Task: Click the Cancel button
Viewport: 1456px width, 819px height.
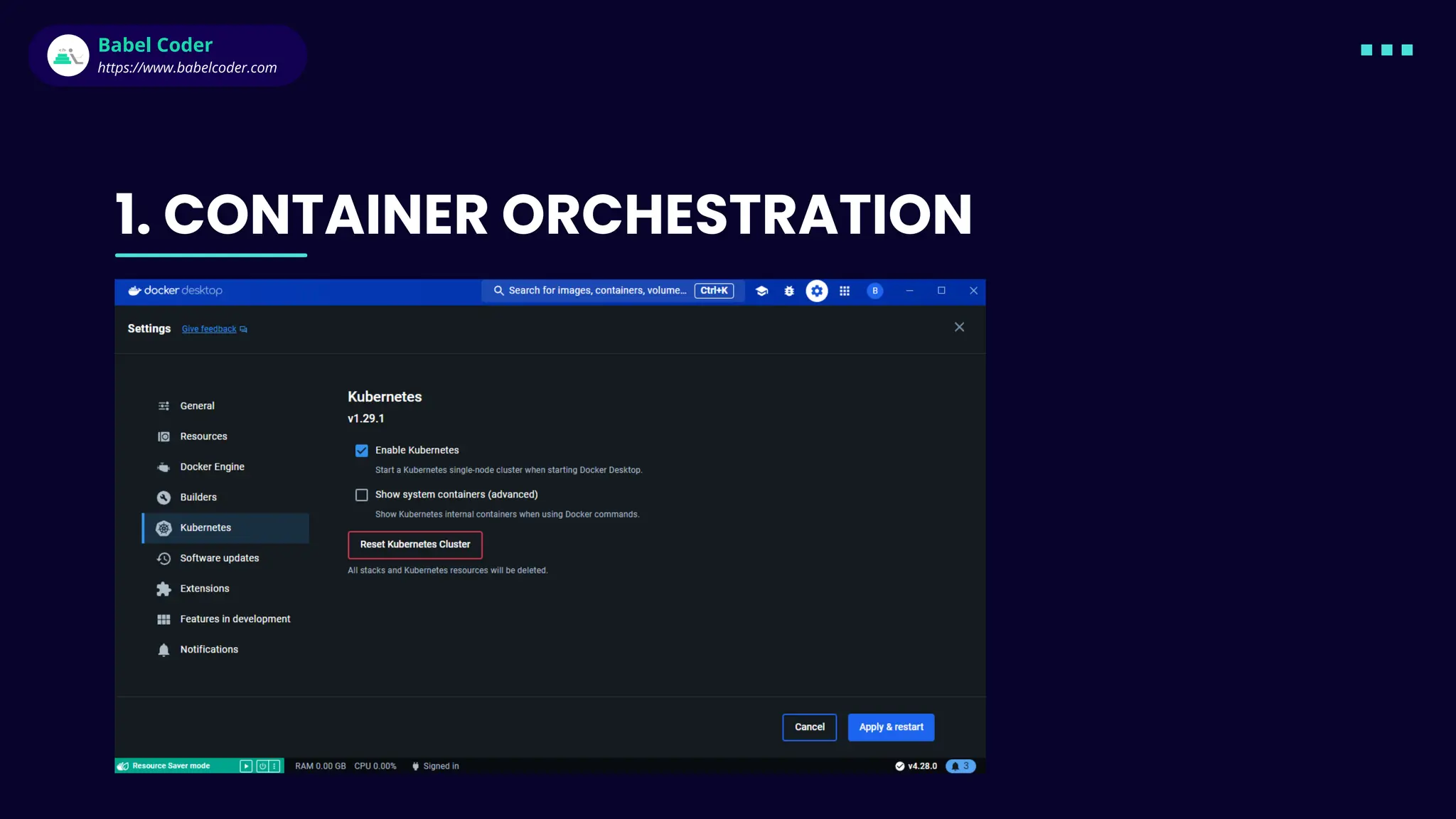Action: [x=810, y=727]
